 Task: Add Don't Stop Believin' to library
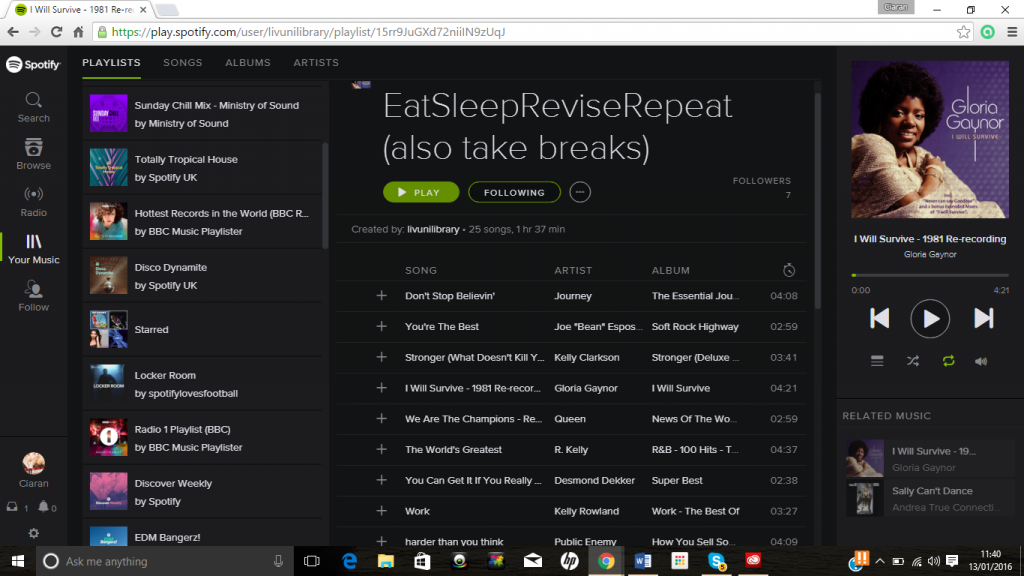pos(381,296)
